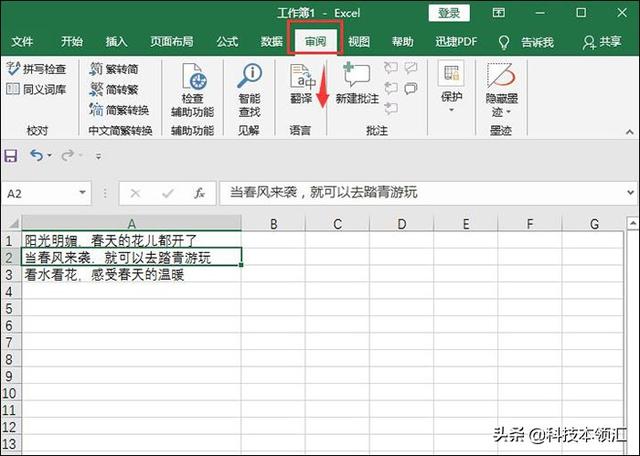
Task: Open the 帮助 tab
Action: click(x=403, y=41)
